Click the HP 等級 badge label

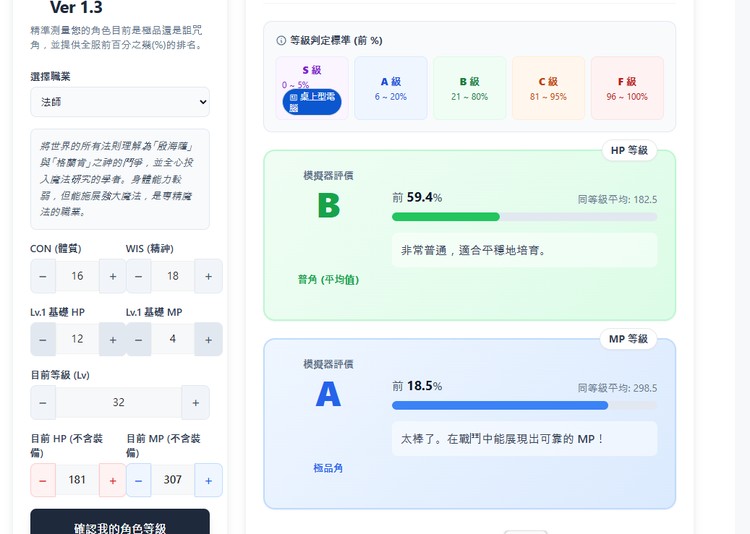tap(629, 150)
